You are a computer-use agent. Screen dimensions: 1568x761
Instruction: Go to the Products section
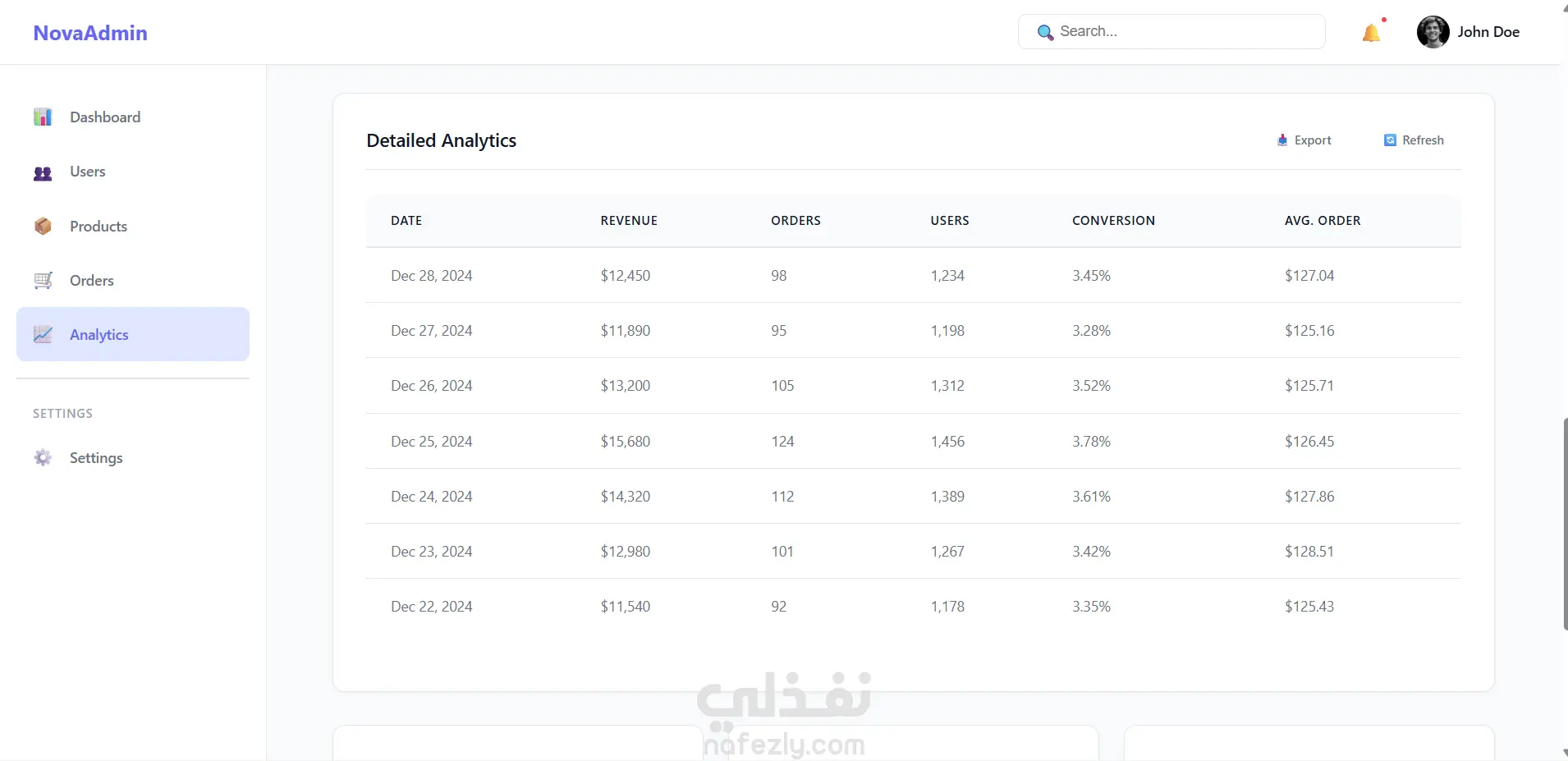click(x=99, y=227)
